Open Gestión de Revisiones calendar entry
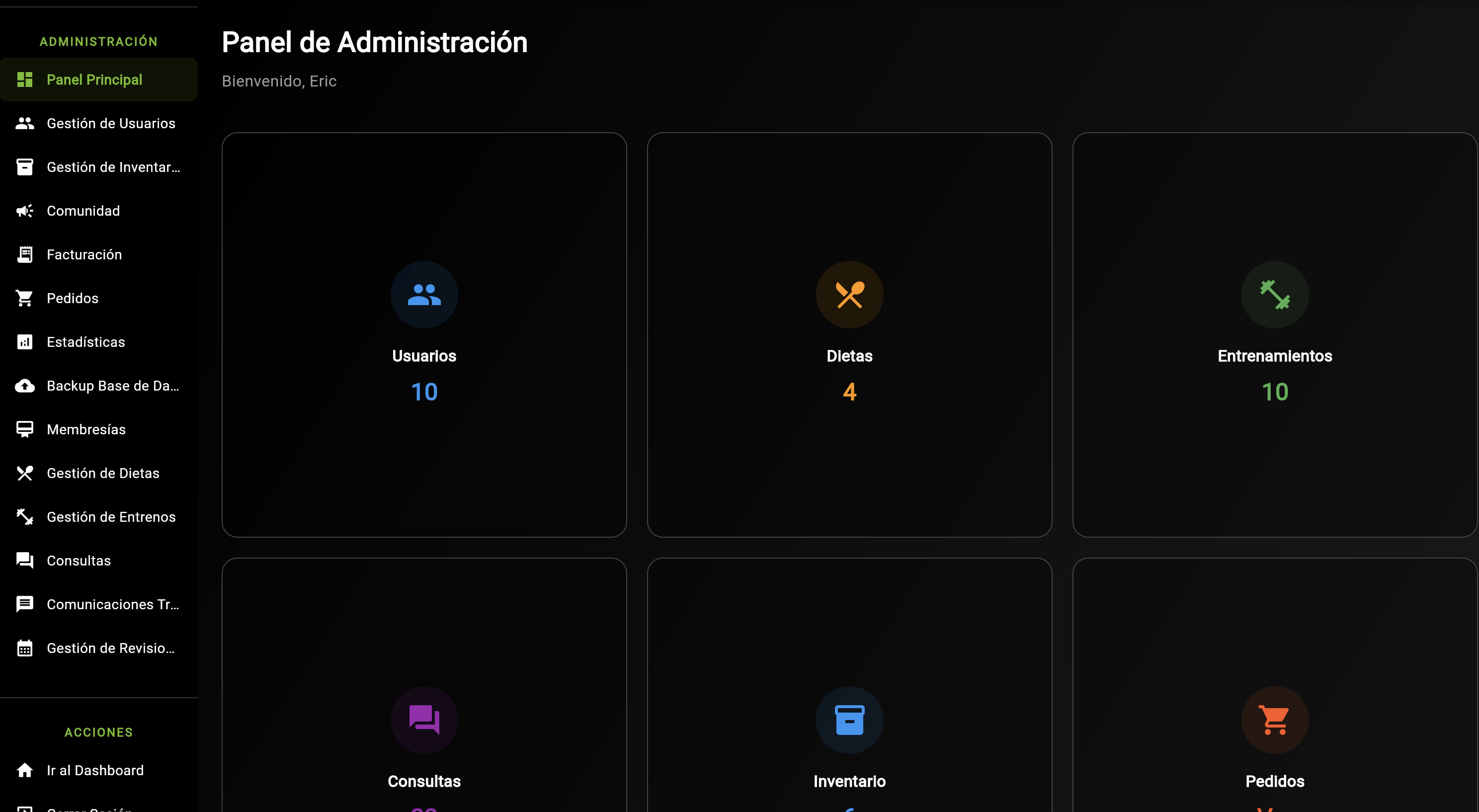Image resolution: width=1479 pixels, height=812 pixels. tap(110, 648)
